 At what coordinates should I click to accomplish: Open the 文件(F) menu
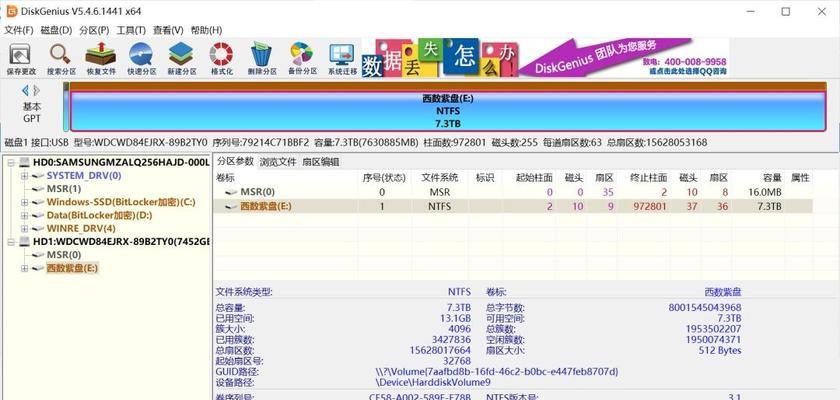[19, 30]
